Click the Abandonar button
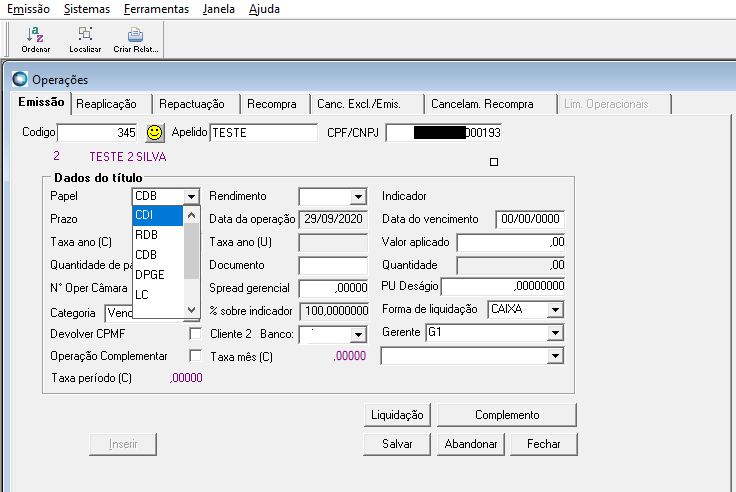The image size is (736, 492). coord(471,444)
